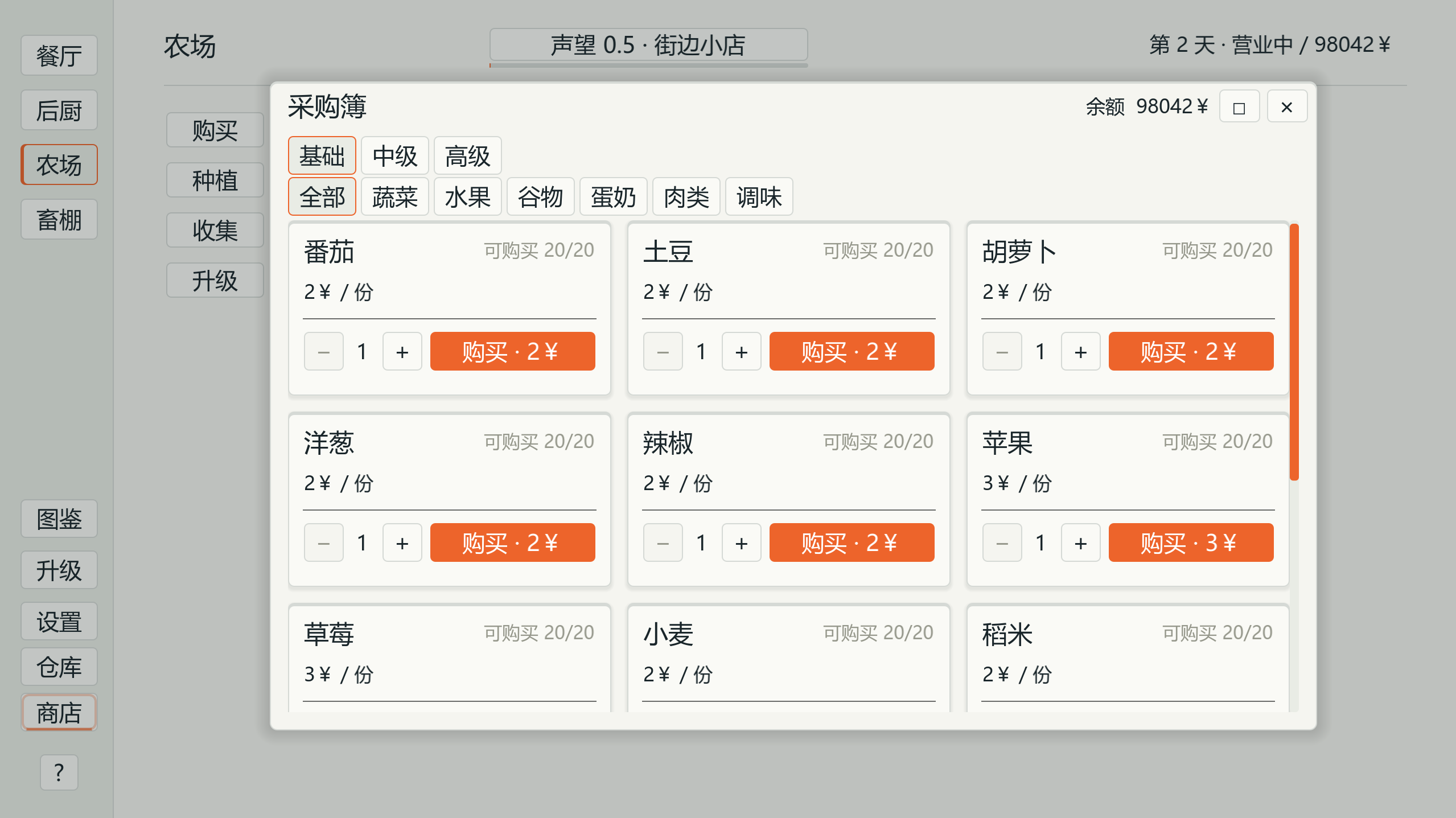Viewport: 1456px width, 818px height.
Task: Filter by 调味 category
Action: (x=759, y=196)
